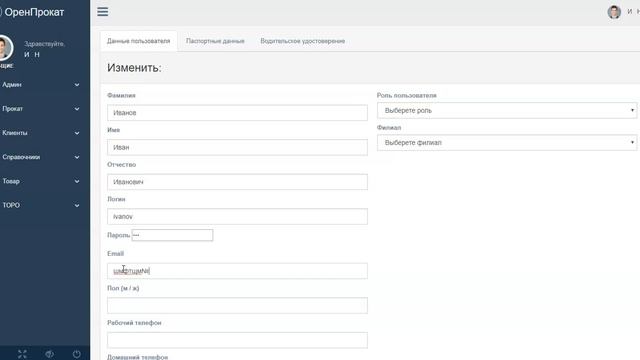Expand the Справочники sidebar menu
The height and width of the screenshot is (360, 640).
point(41,157)
